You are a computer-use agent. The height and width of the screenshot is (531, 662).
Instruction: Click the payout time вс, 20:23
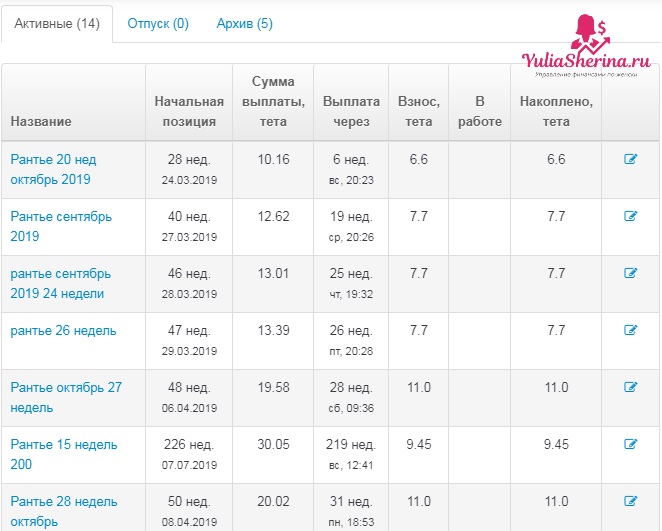351,180
